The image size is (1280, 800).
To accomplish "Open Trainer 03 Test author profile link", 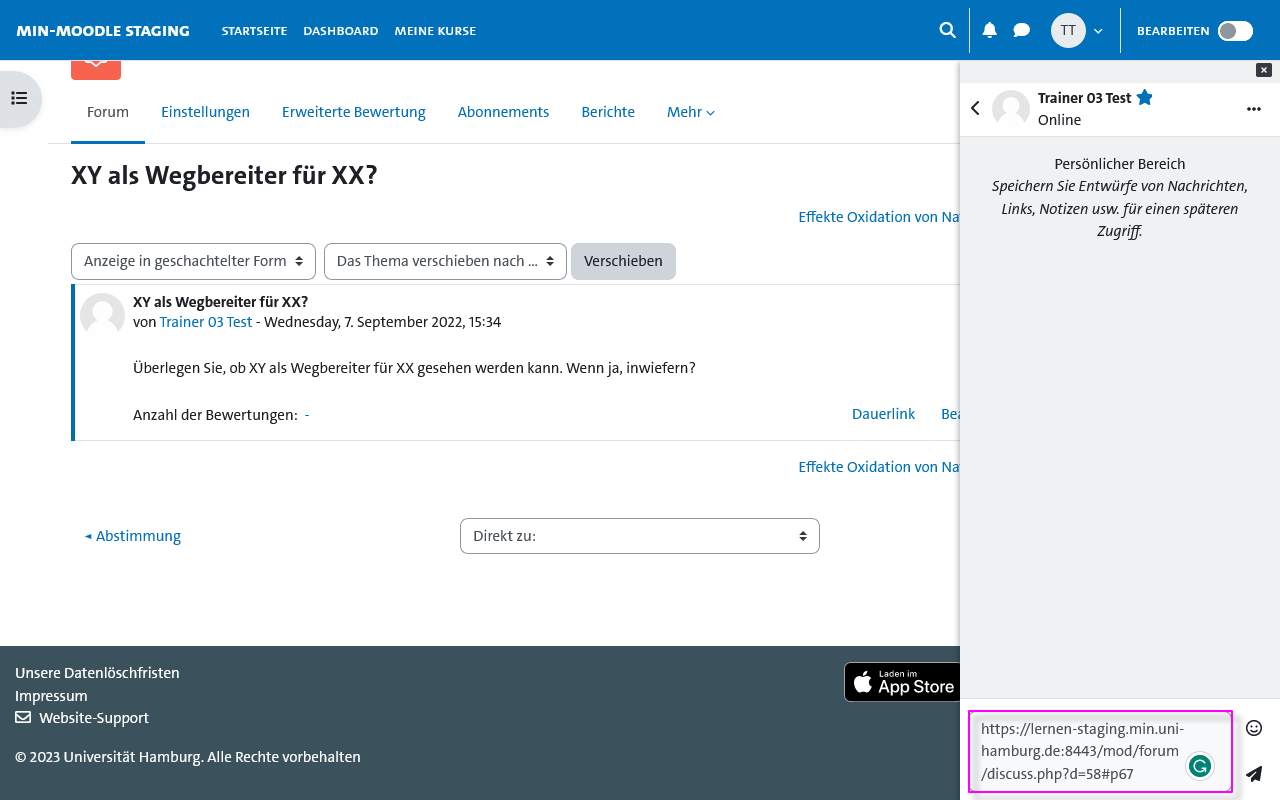I will pyautogui.click(x=206, y=322).
